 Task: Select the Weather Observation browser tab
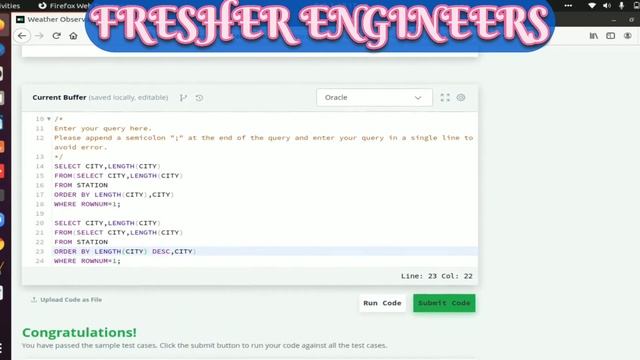(x=51, y=19)
